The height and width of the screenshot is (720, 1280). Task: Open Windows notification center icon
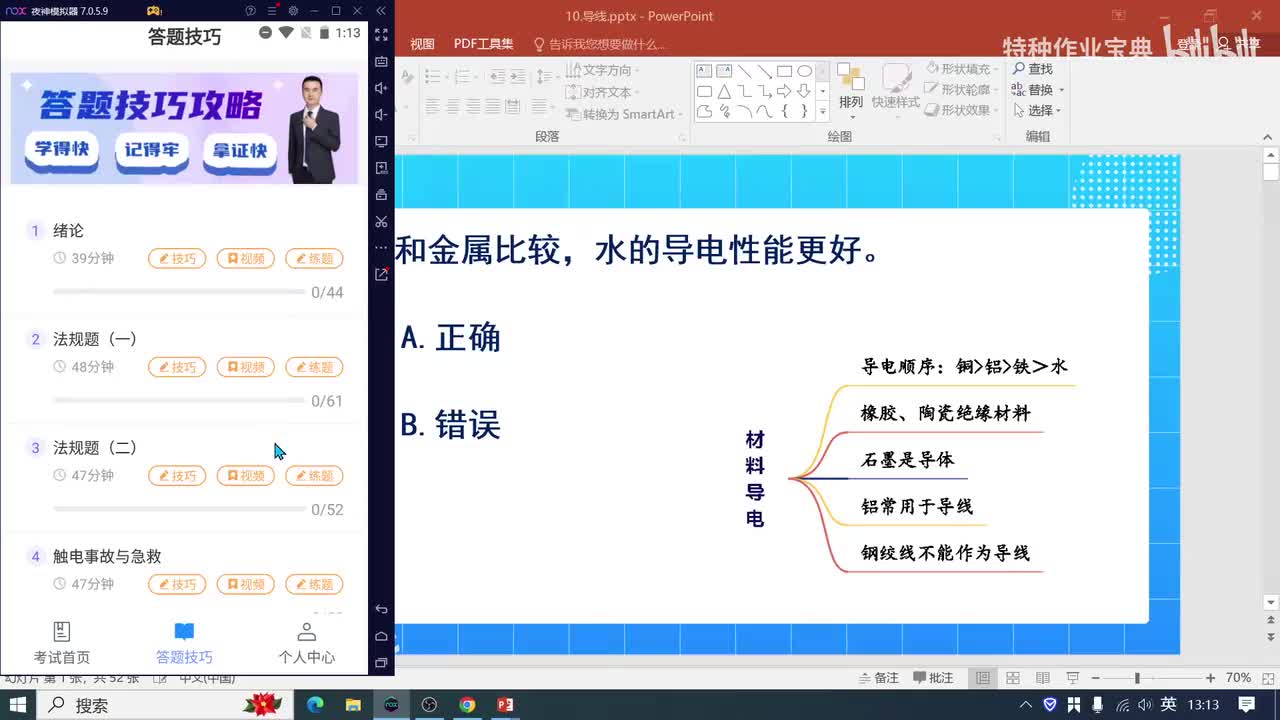click(x=1247, y=705)
